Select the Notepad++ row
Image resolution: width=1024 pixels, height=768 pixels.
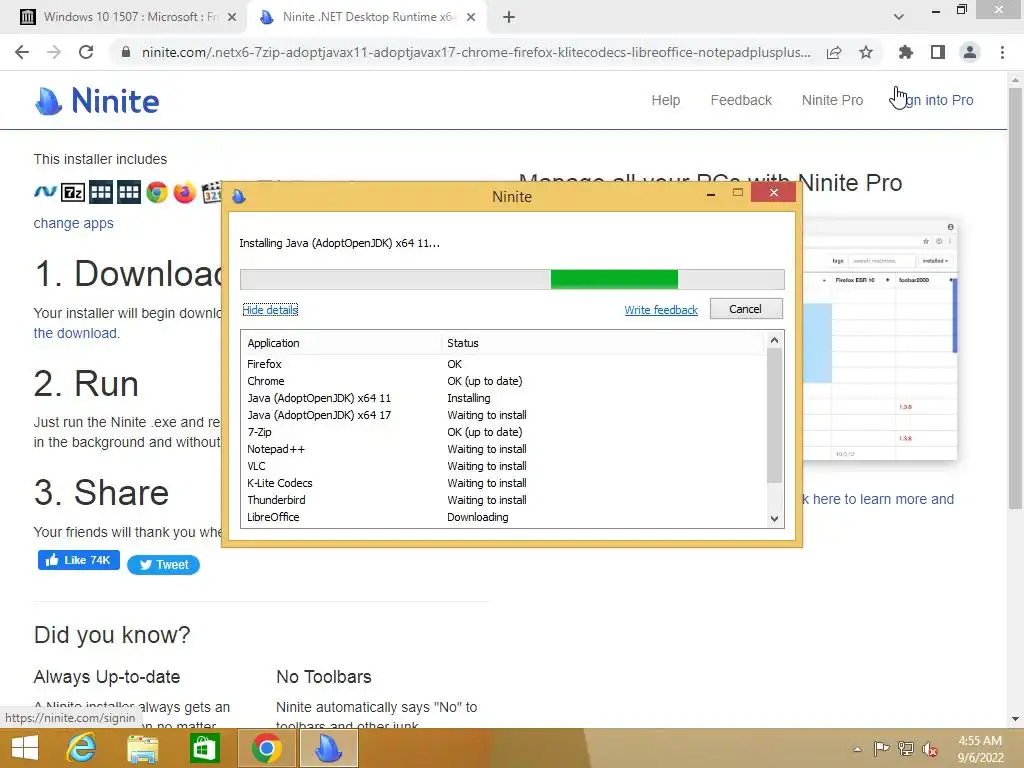coord(504,449)
